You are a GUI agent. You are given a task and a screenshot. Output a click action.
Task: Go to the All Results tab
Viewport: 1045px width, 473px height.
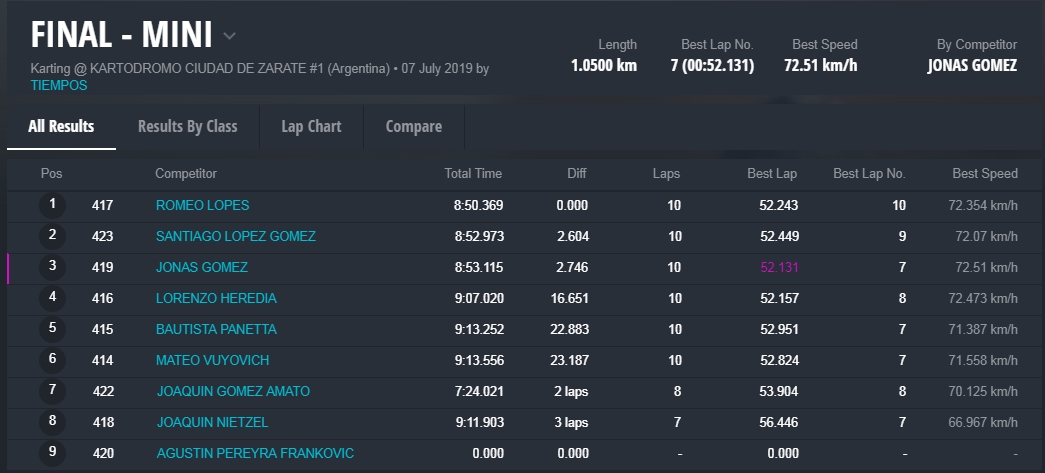point(61,126)
